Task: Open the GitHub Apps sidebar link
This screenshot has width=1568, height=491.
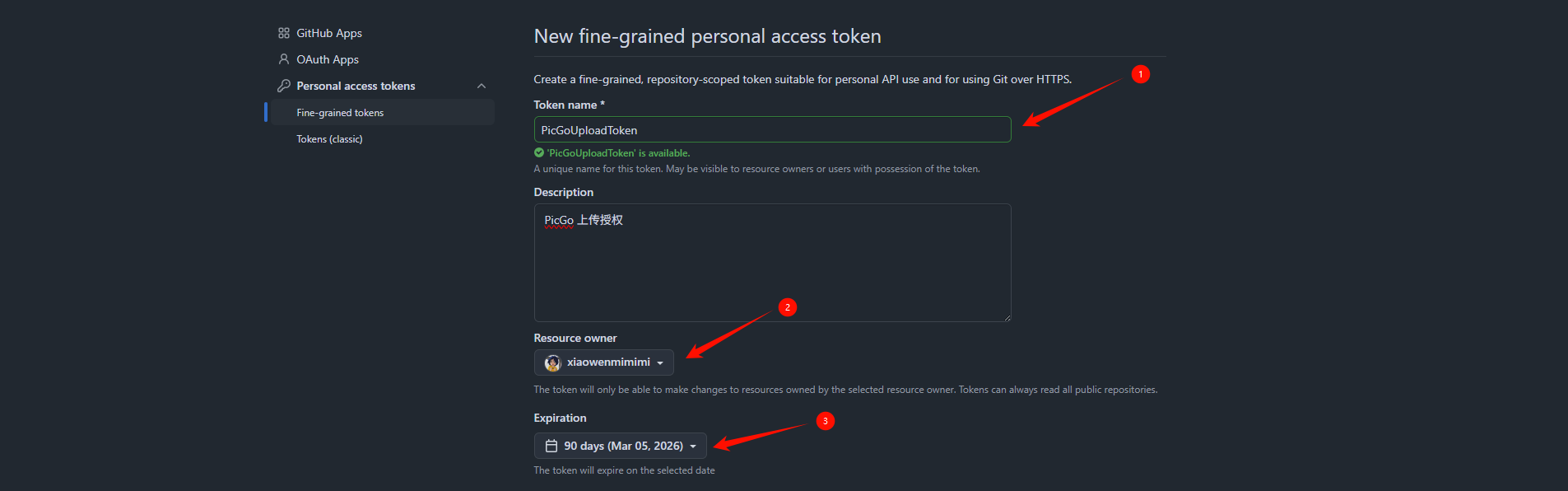Action: pyautogui.click(x=329, y=33)
